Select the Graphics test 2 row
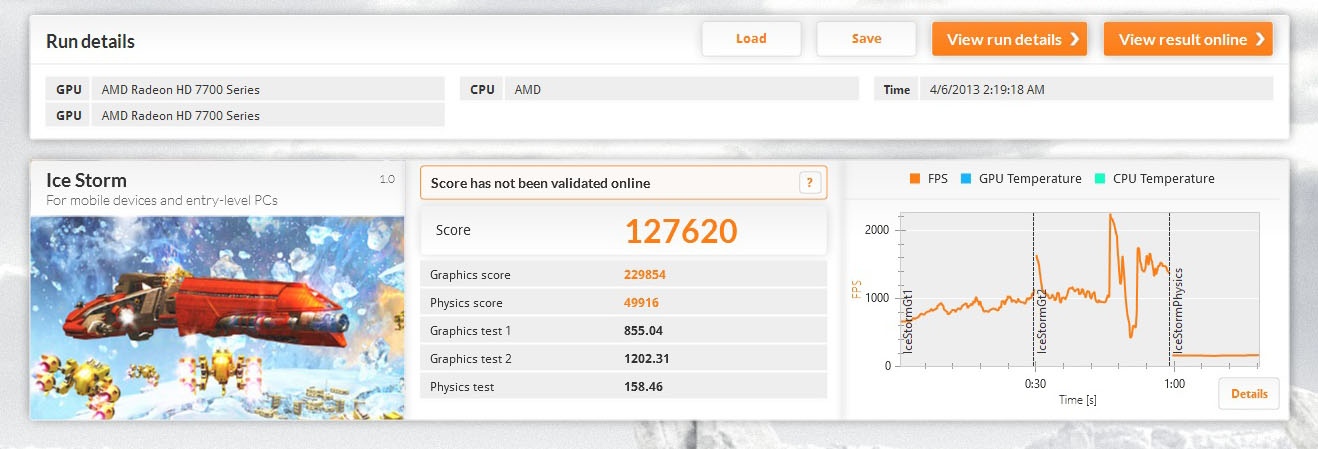Screen dimensions: 1318x449 tap(624, 358)
